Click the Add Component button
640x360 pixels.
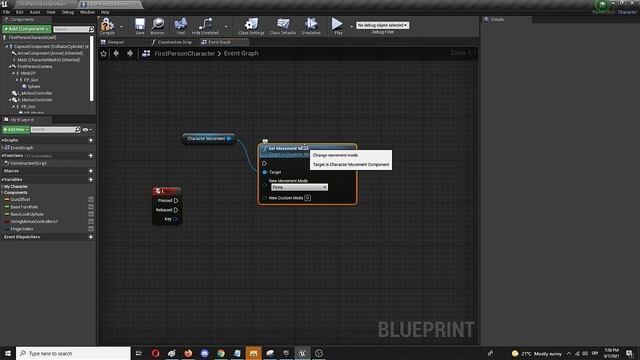(27, 29)
